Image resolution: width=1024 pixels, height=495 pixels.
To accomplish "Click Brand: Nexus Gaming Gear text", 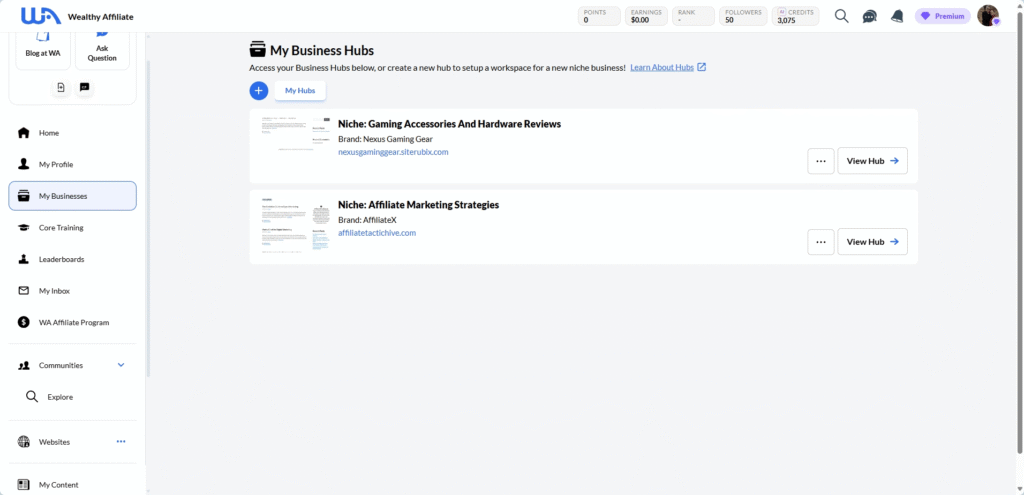I will pos(385,139).
